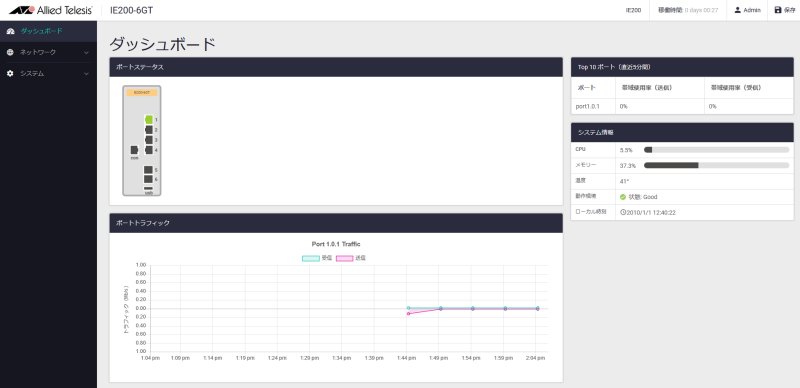This screenshot has width=800, height=388.
Task: Click the port1.0.1 row in Top 10
Action: [x=682, y=107]
